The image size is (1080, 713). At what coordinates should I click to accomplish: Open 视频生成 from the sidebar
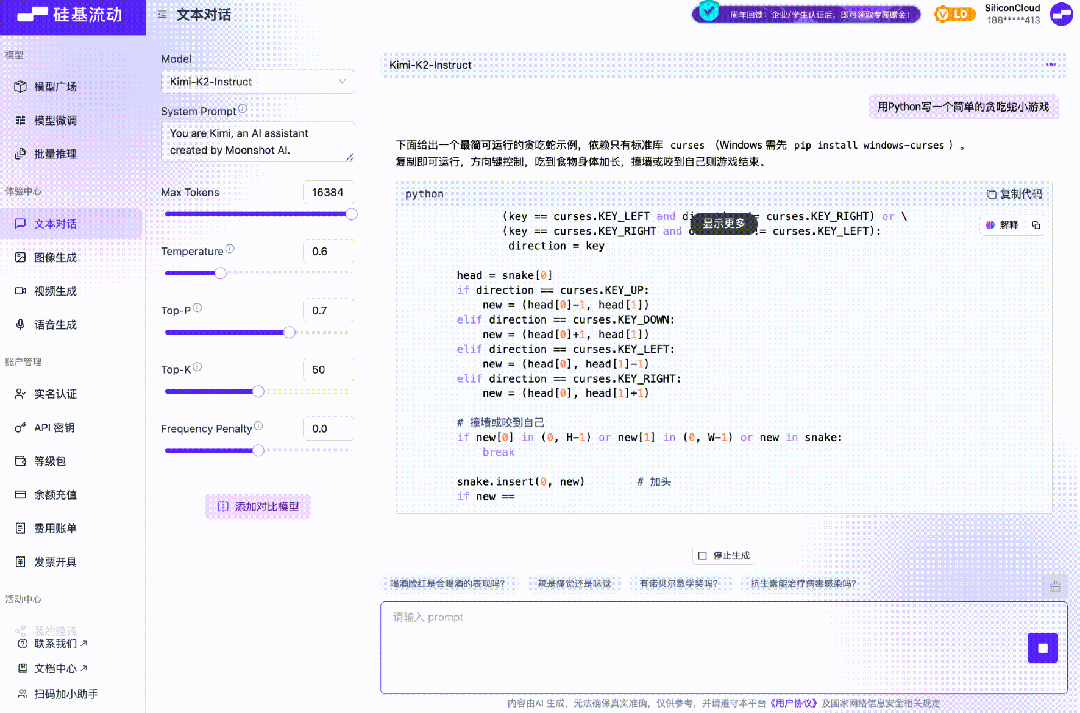point(60,290)
